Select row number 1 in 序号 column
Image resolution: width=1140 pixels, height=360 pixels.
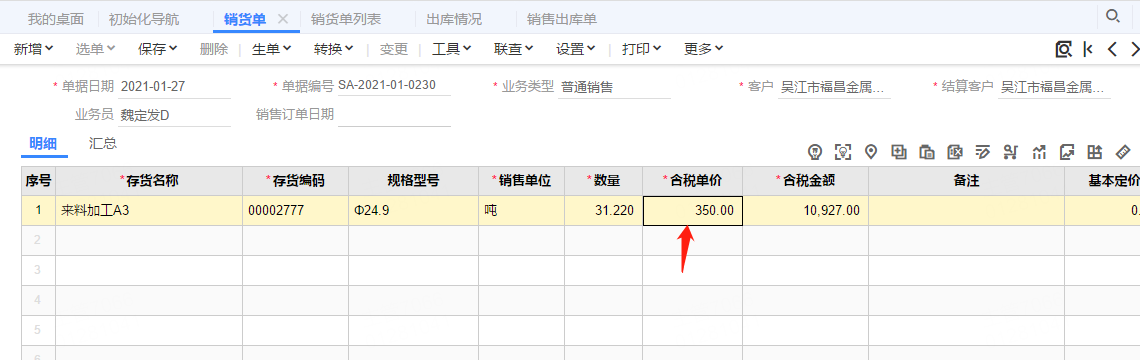[x=39, y=211]
